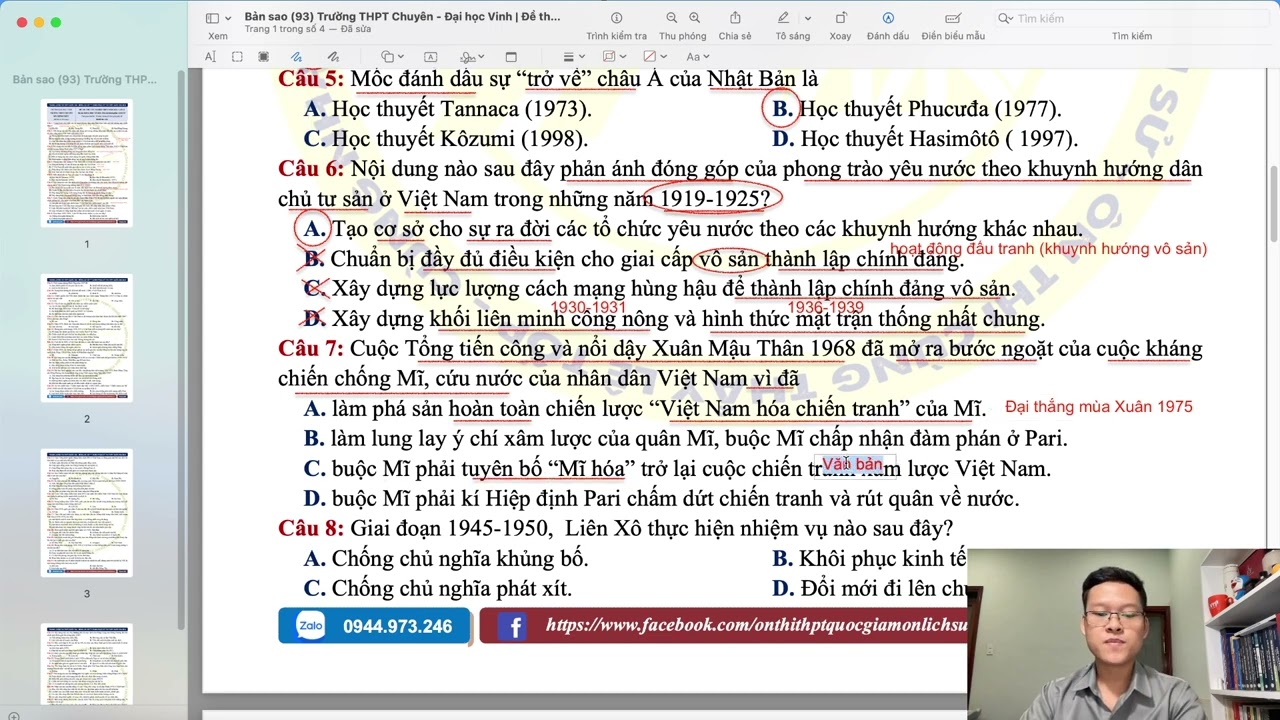Open the Trình kiểm tra inspector
Viewport: 1280px width, 720px height.
(x=616, y=18)
